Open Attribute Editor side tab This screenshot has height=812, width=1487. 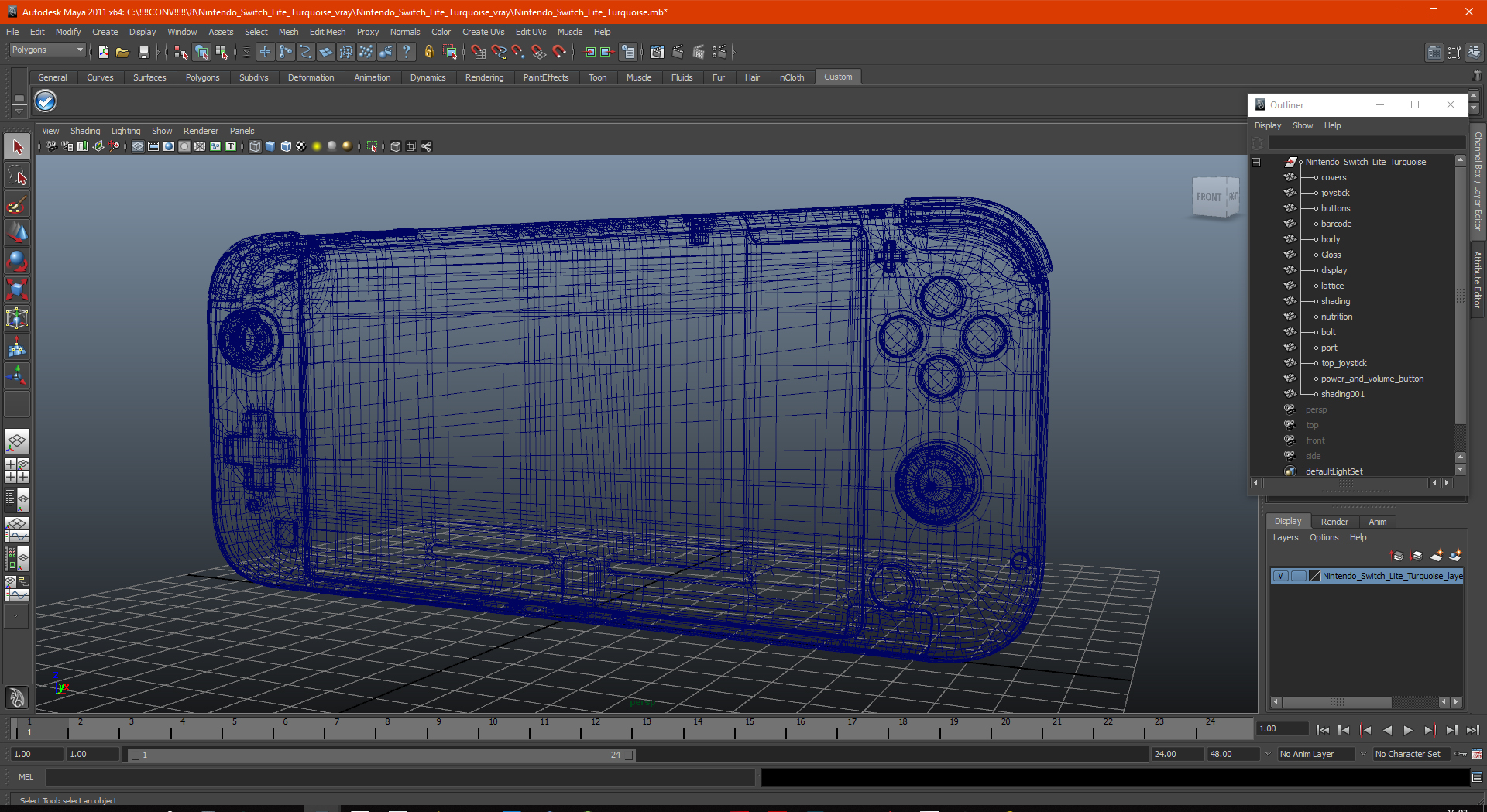pyautogui.click(x=1478, y=279)
